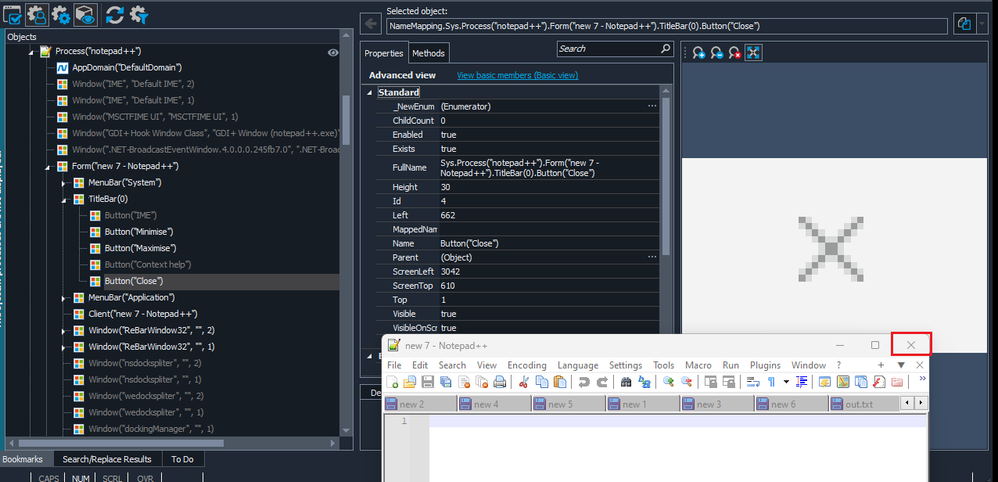Toggle eye icon on Process("notepad++") row

333,52
